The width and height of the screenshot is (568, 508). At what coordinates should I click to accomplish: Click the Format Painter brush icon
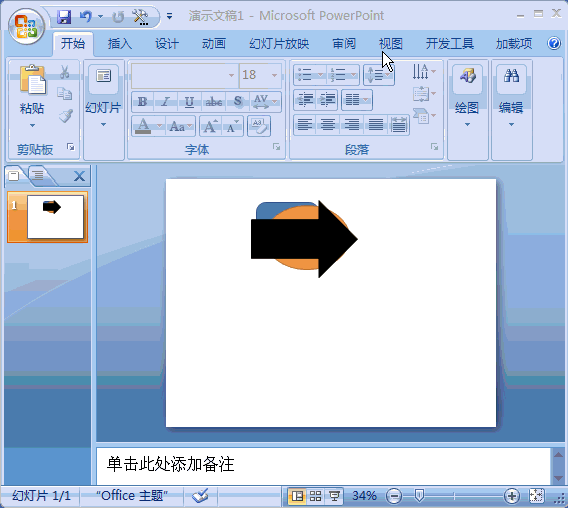(x=66, y=116)
